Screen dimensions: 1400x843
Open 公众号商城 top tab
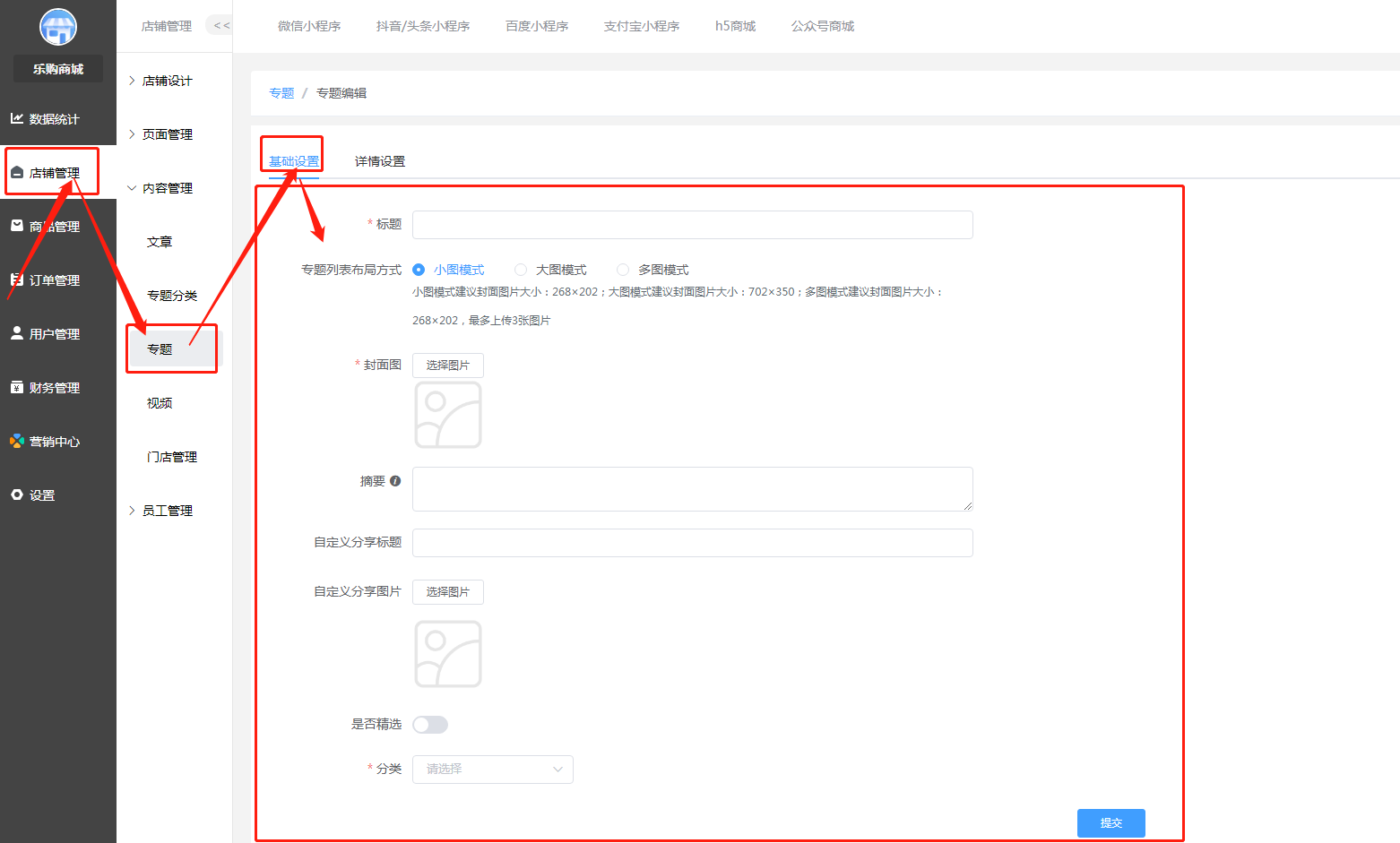pos(823,26)
